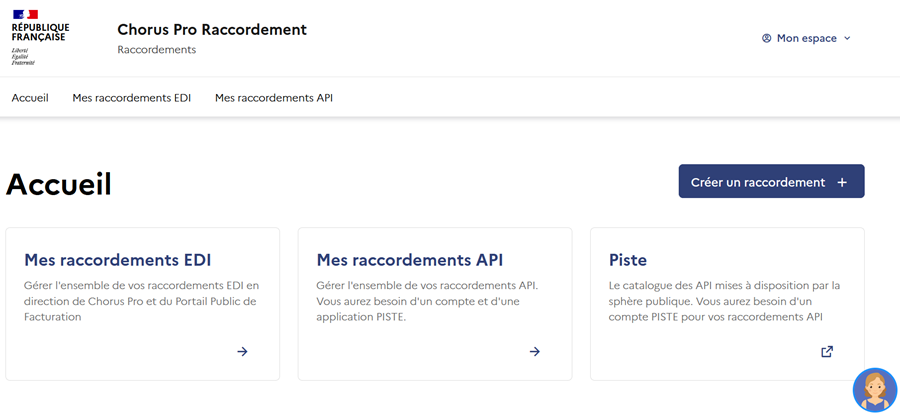This screenshot has height=414, width=900.
Task: Open the Mes raccordements EDI card title
Action: [118, 260]
